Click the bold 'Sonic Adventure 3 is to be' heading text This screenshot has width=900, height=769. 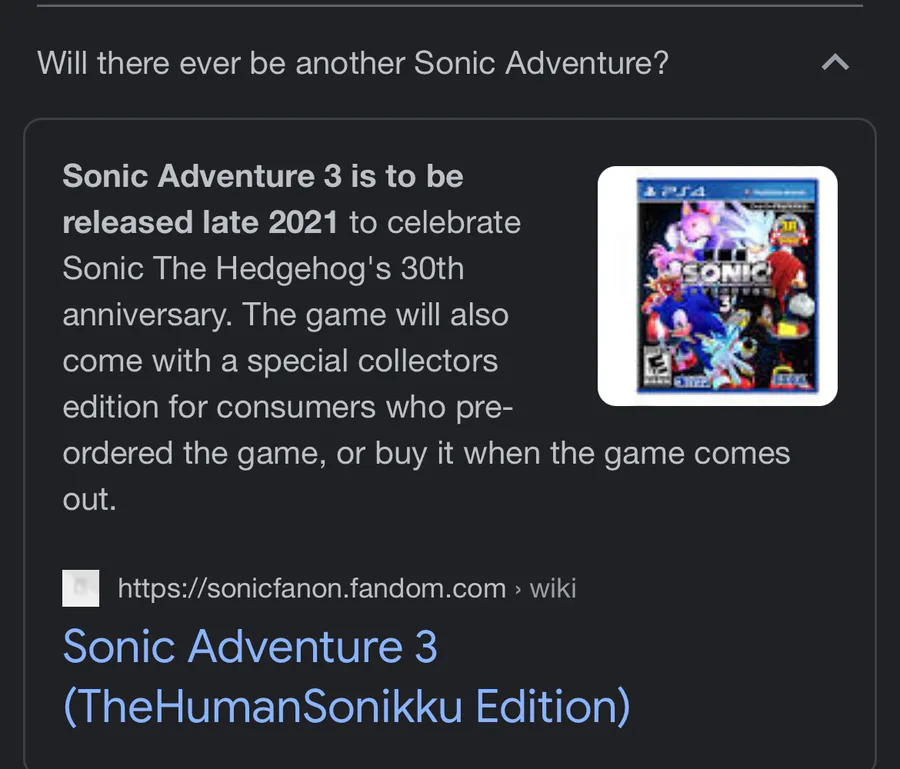pos(263,176)
